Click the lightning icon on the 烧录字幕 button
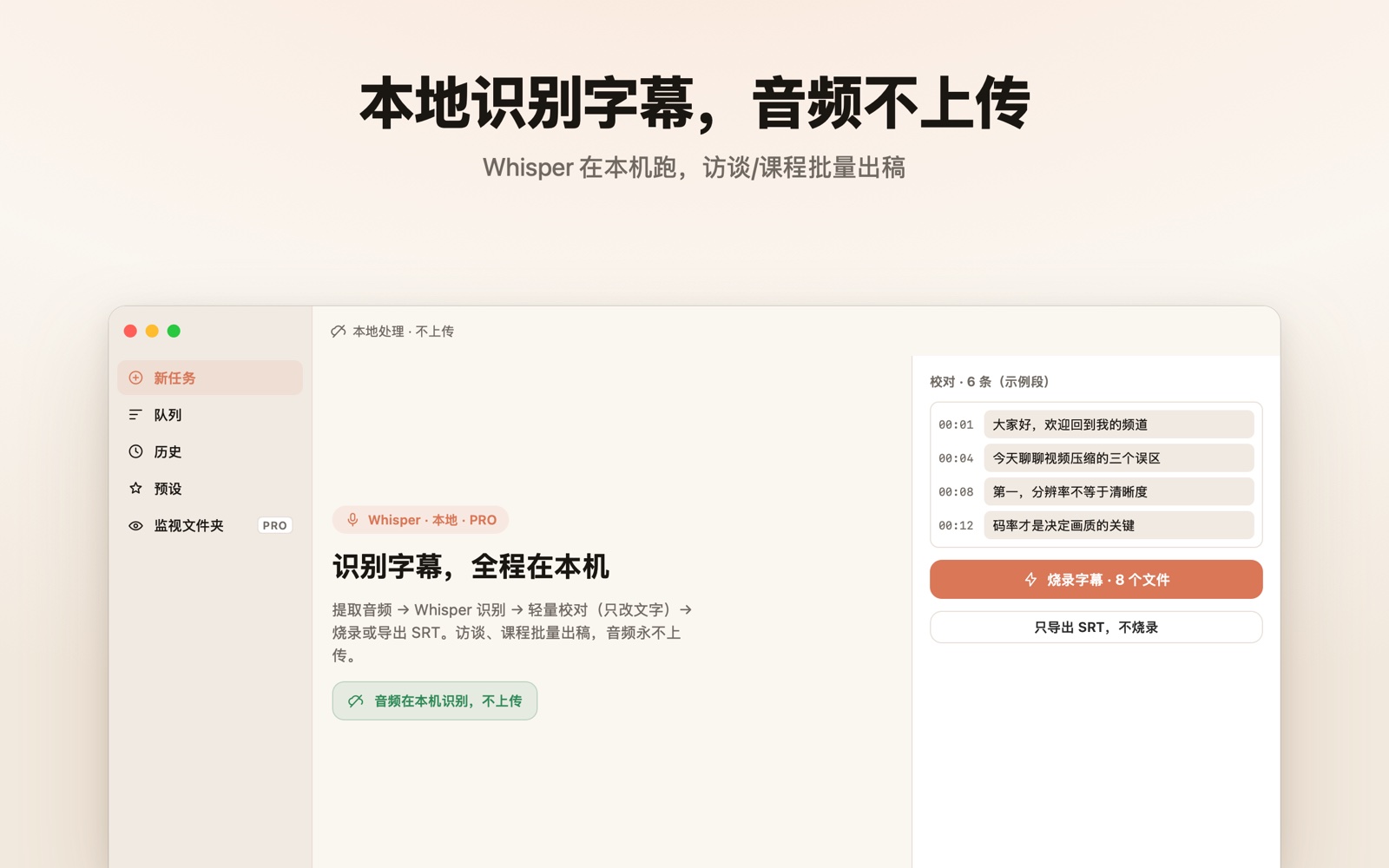Image resolution: width=1389 pixels, height=868 pixels. [1030, 579]
